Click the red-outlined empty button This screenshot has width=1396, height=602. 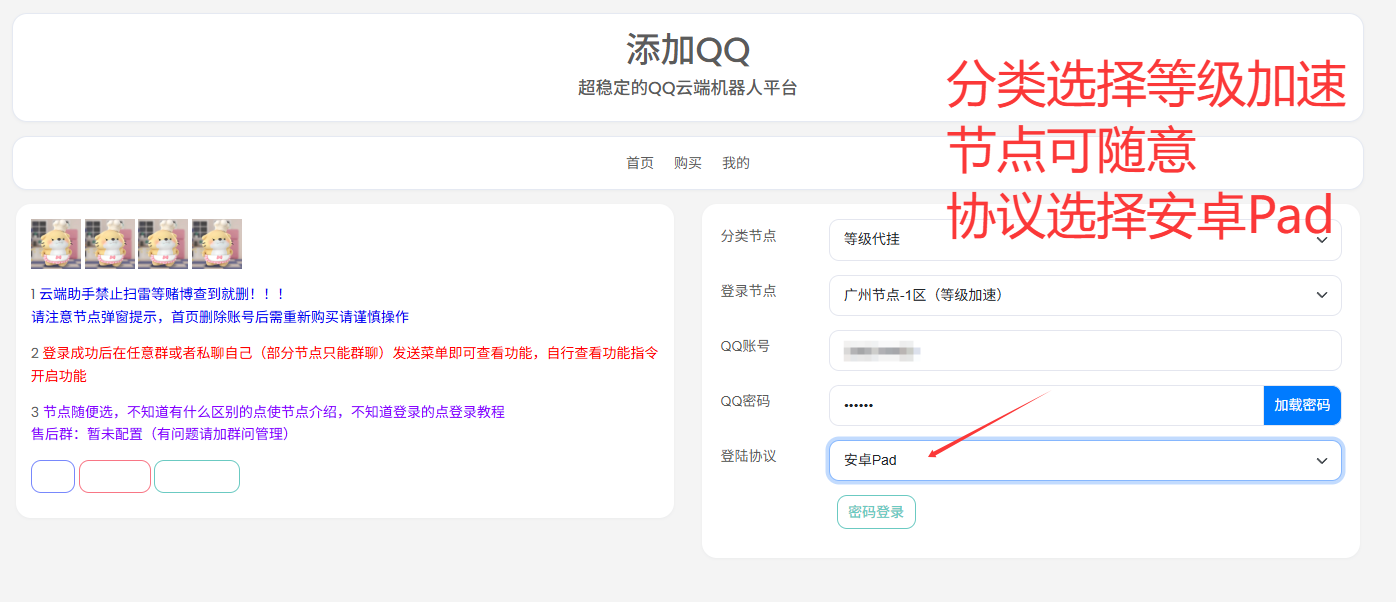pyautogui.click(x=115, y=477)
